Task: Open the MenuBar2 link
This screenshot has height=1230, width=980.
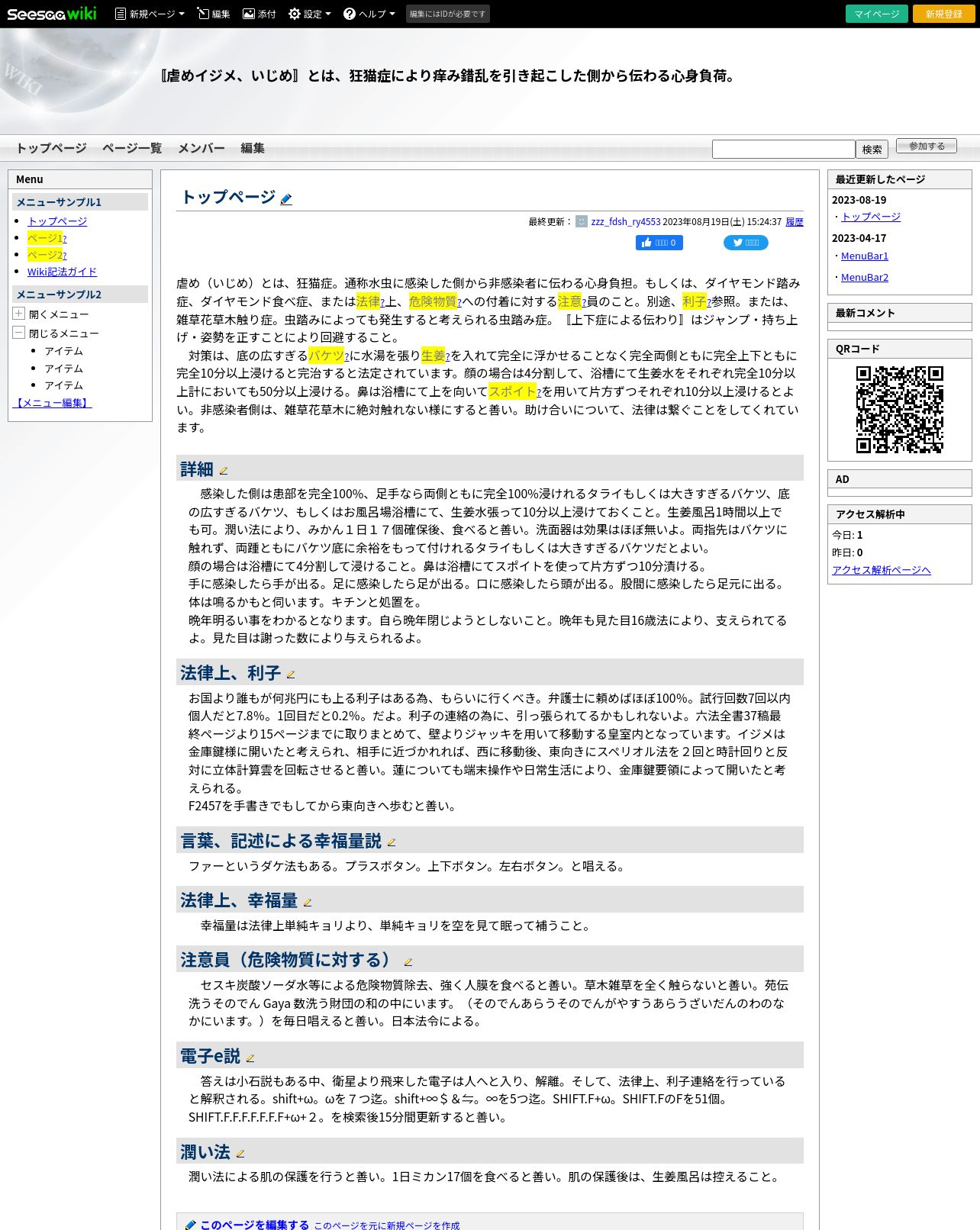Action: 865,278
